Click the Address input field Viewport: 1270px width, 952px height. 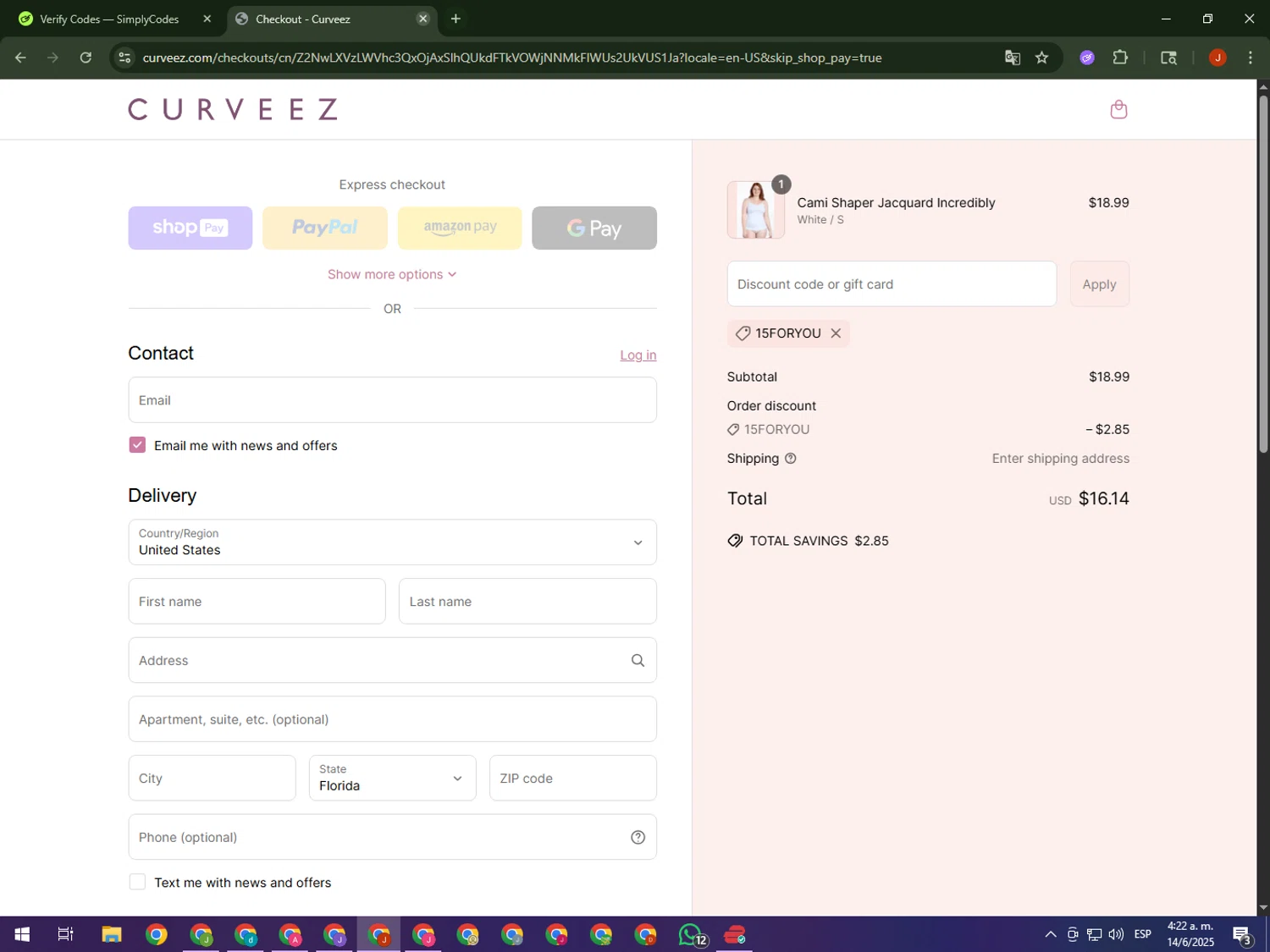point(392,660)
